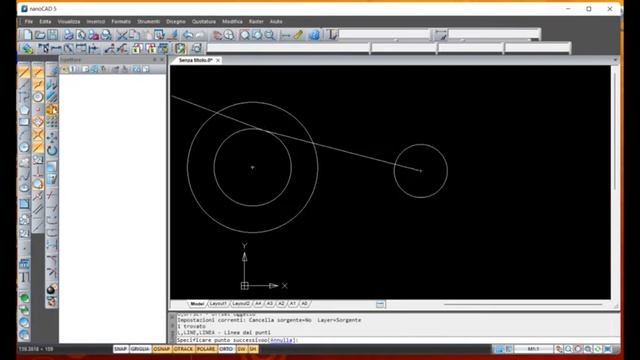Select the Line tool in left toolbar

(24, 73)
